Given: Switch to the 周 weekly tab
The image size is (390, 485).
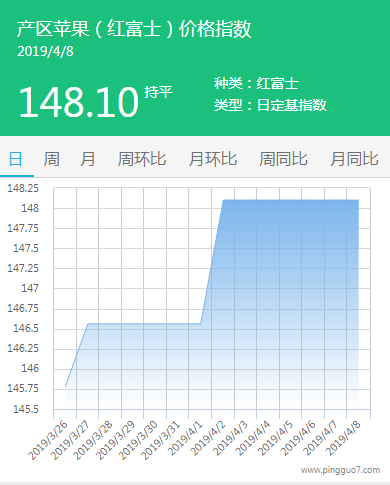Looking at the screenshot, I should click(x=52, y=159).
